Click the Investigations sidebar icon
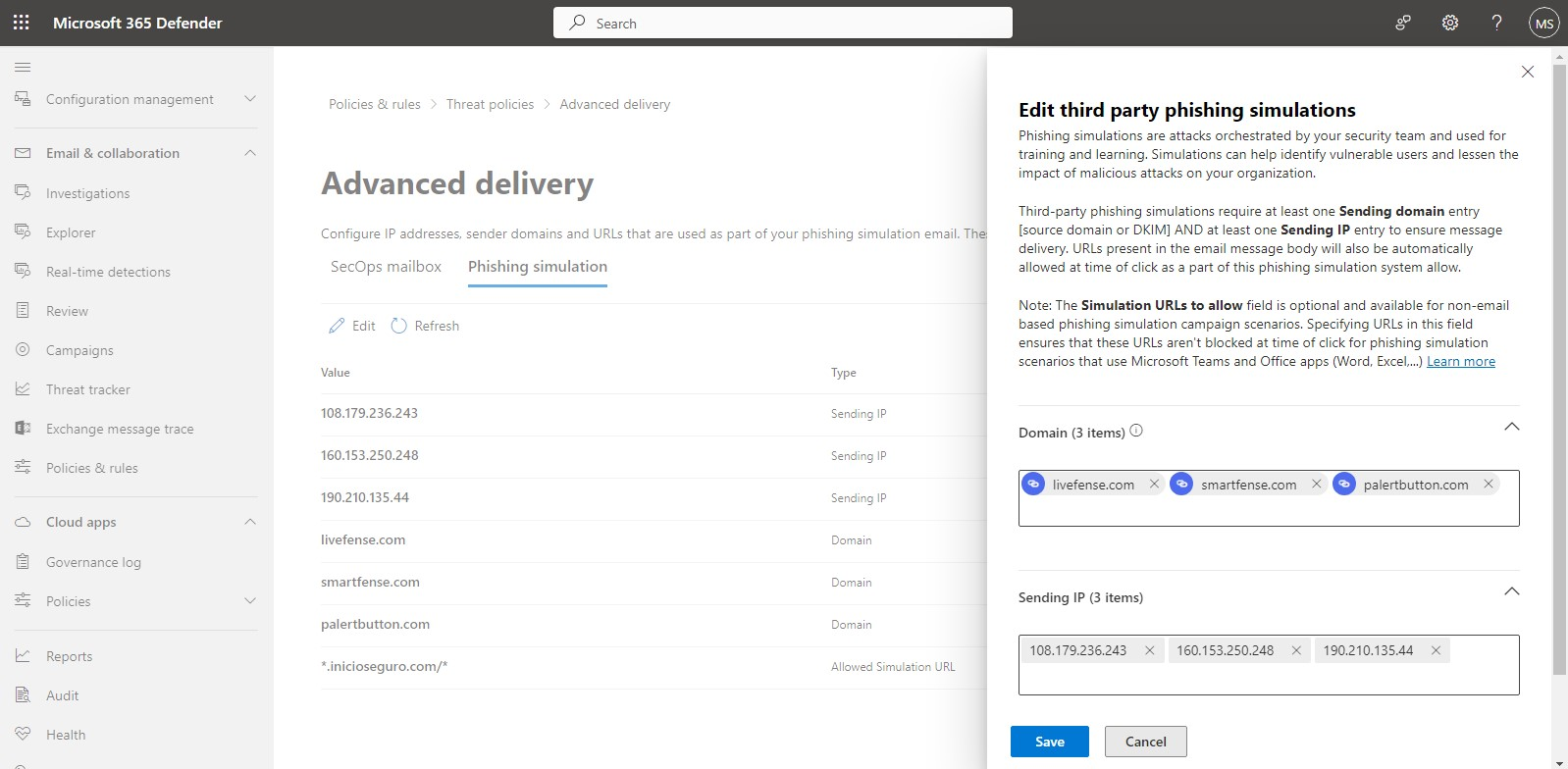The image size is (1568, 769). 23,193
